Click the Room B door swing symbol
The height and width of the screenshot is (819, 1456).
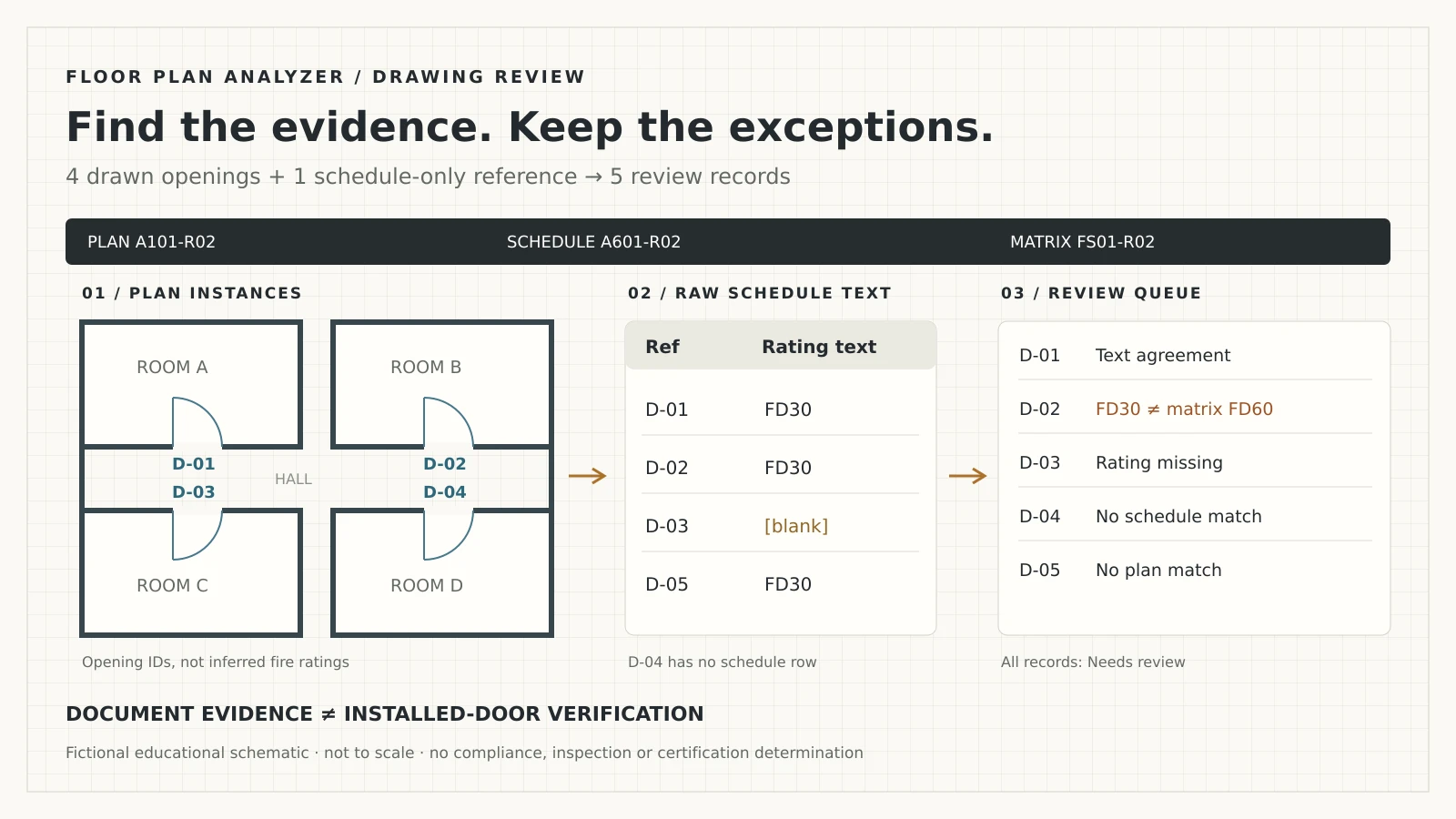point(449,422)
